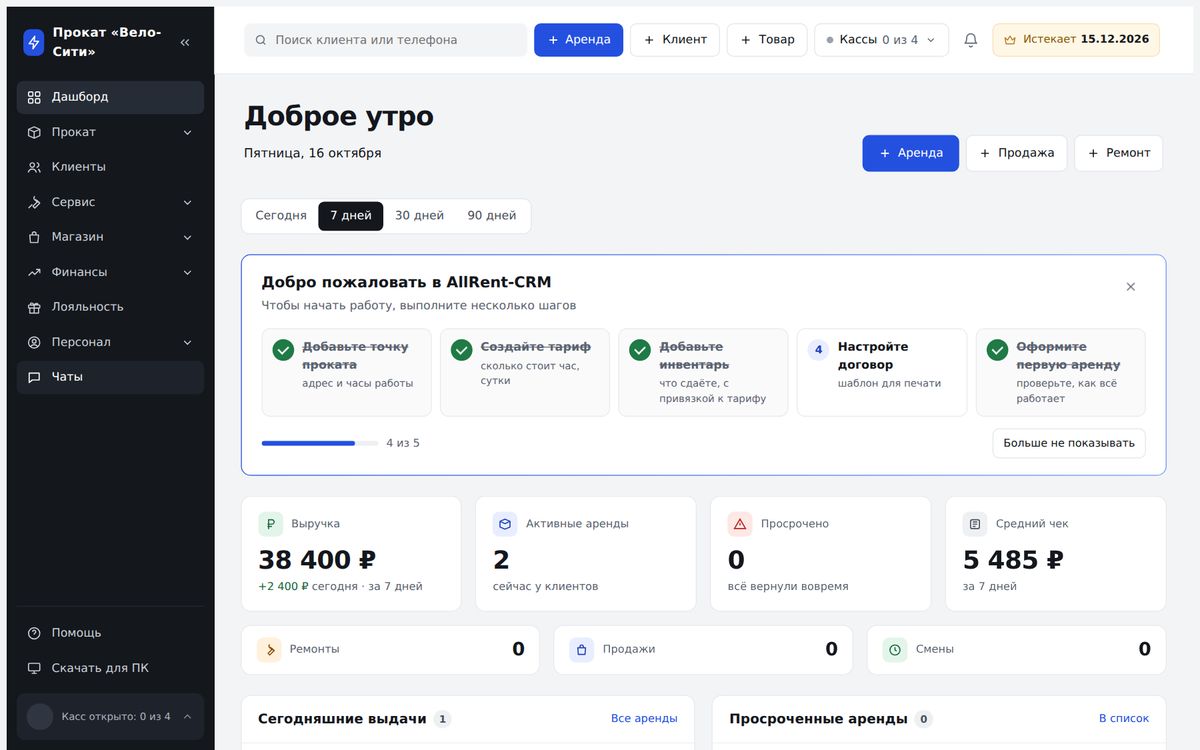Click top bar blue Аренда button
This screenshot has width=1200, height=750.
click(578, 40)
